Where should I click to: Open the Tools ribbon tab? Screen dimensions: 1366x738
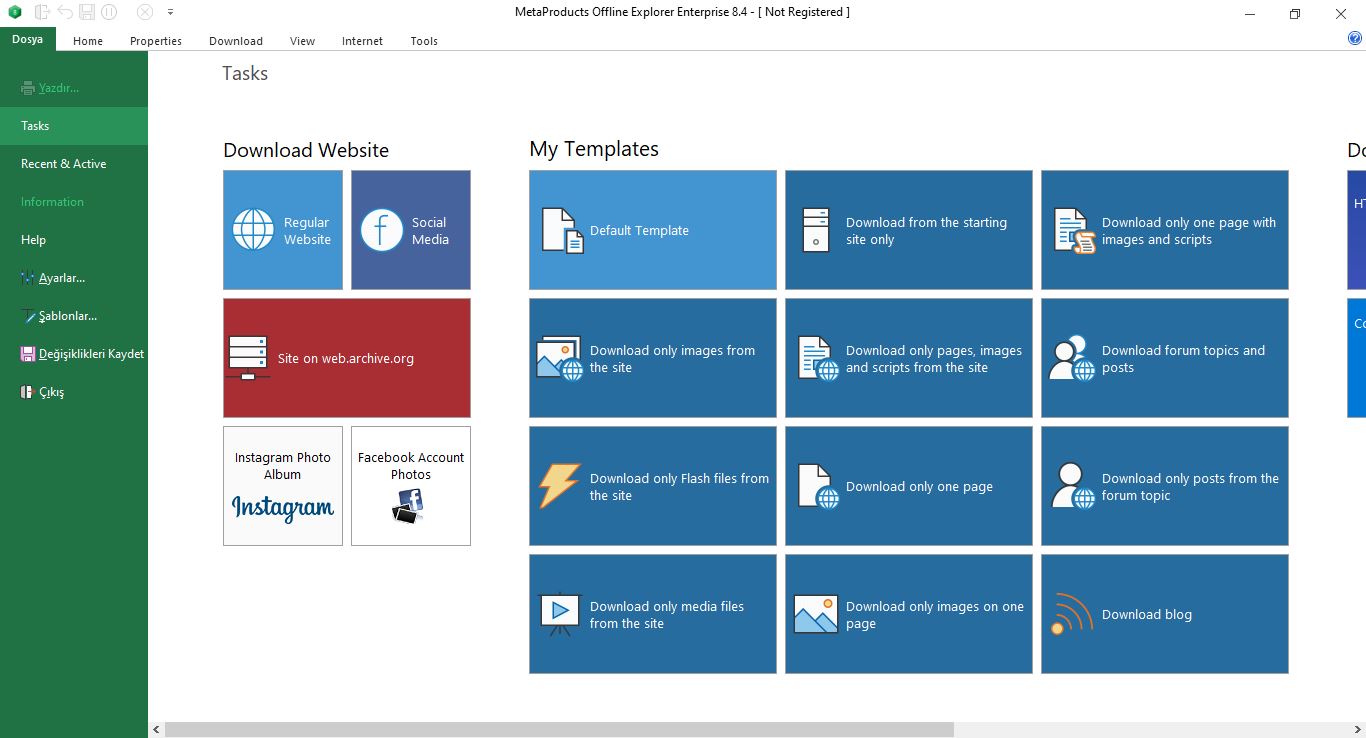424,41
